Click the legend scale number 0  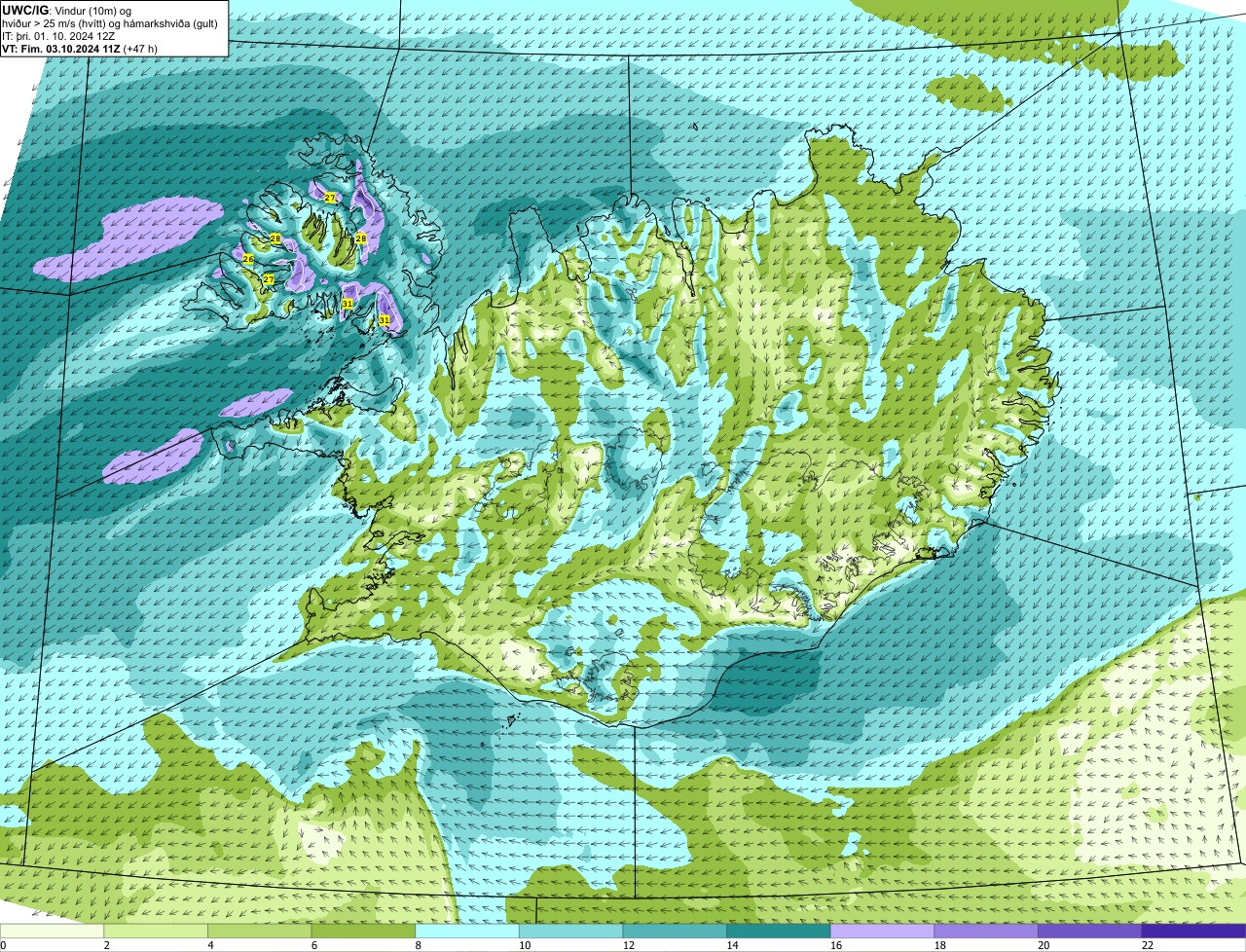coord(4,945)
